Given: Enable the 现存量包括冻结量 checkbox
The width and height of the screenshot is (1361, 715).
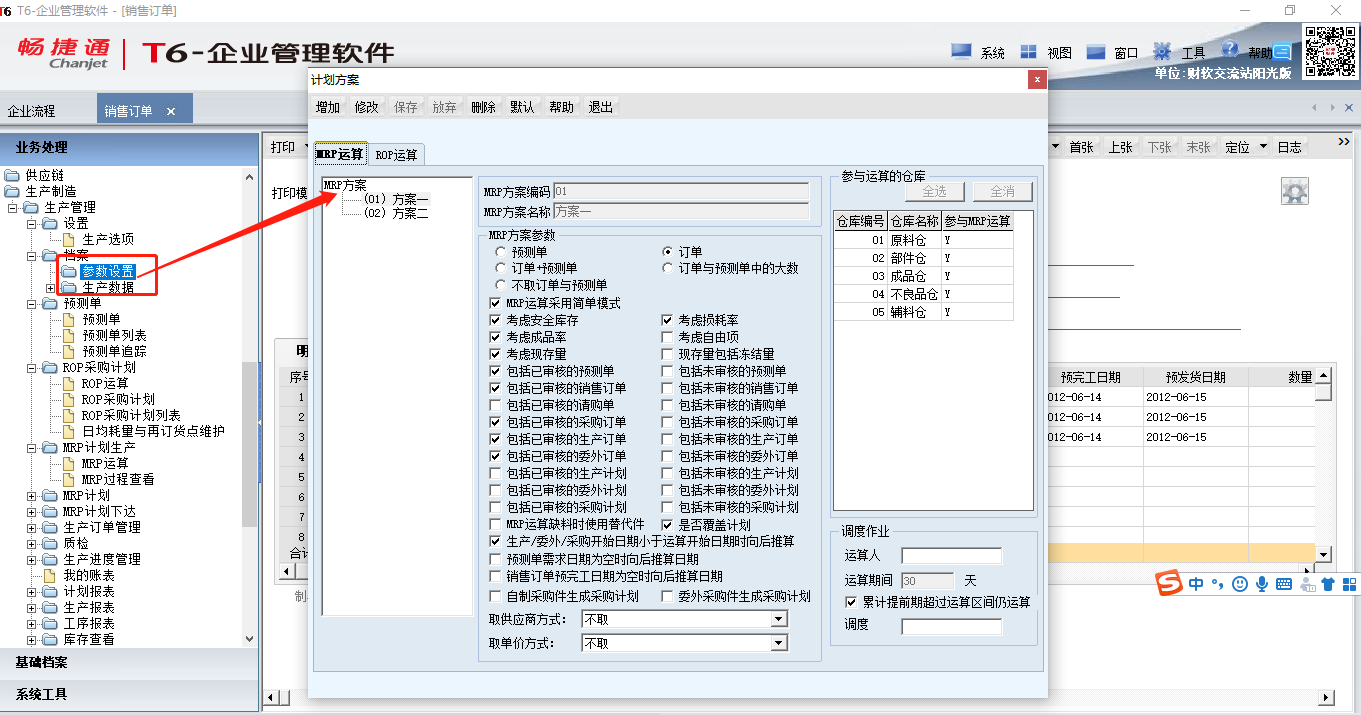Looking at the screenshot, I should tap(668, 354).
